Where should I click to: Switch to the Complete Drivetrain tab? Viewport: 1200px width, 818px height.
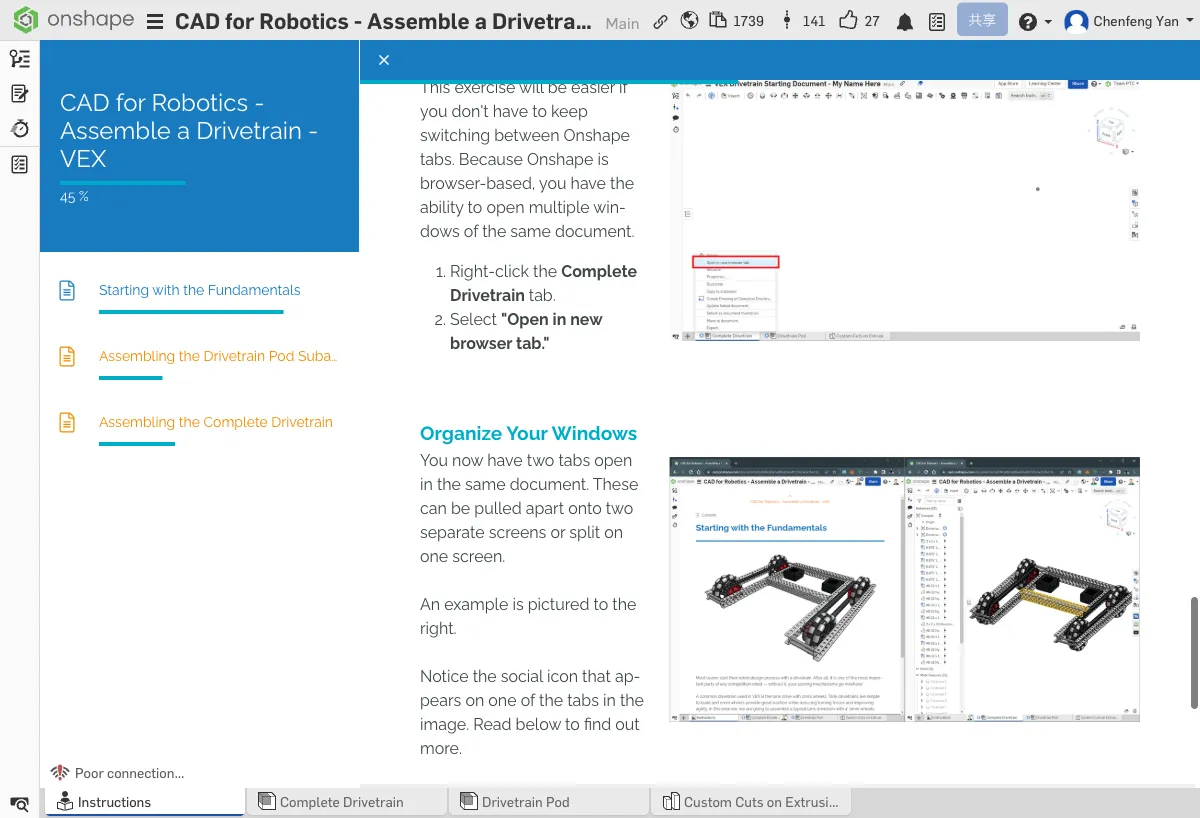[342, 802]
